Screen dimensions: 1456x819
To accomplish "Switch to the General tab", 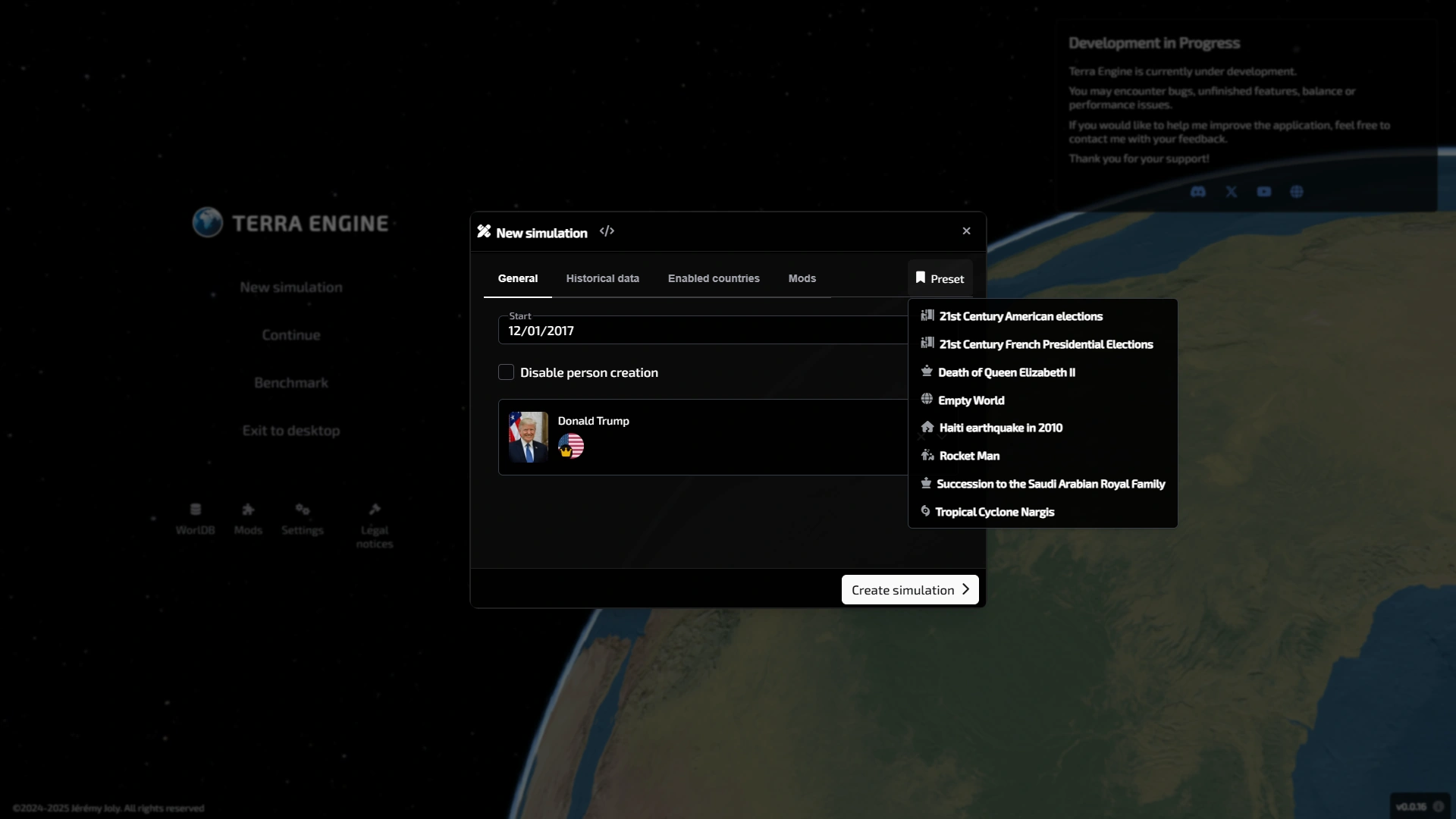I will click(x=518, y=278).
